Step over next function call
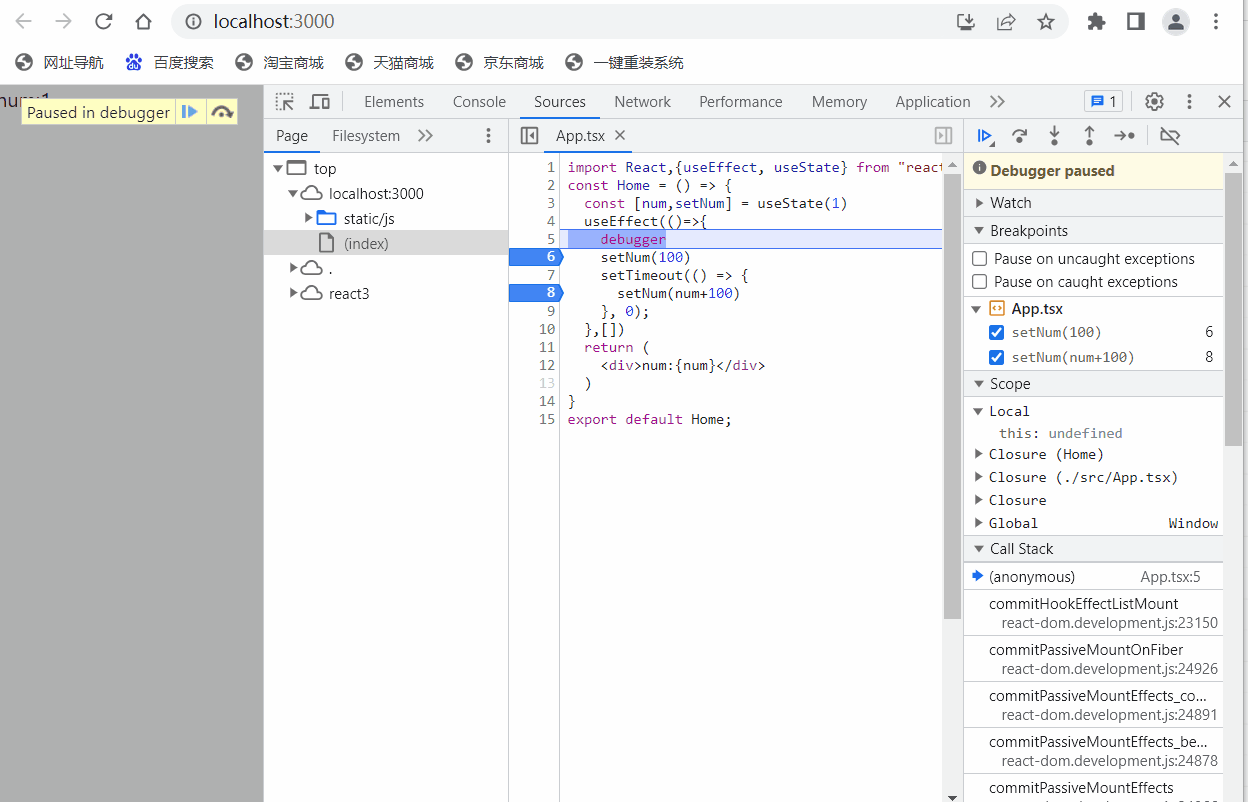The height and width of the screenshot is (802, 1248). point(1019,135)
